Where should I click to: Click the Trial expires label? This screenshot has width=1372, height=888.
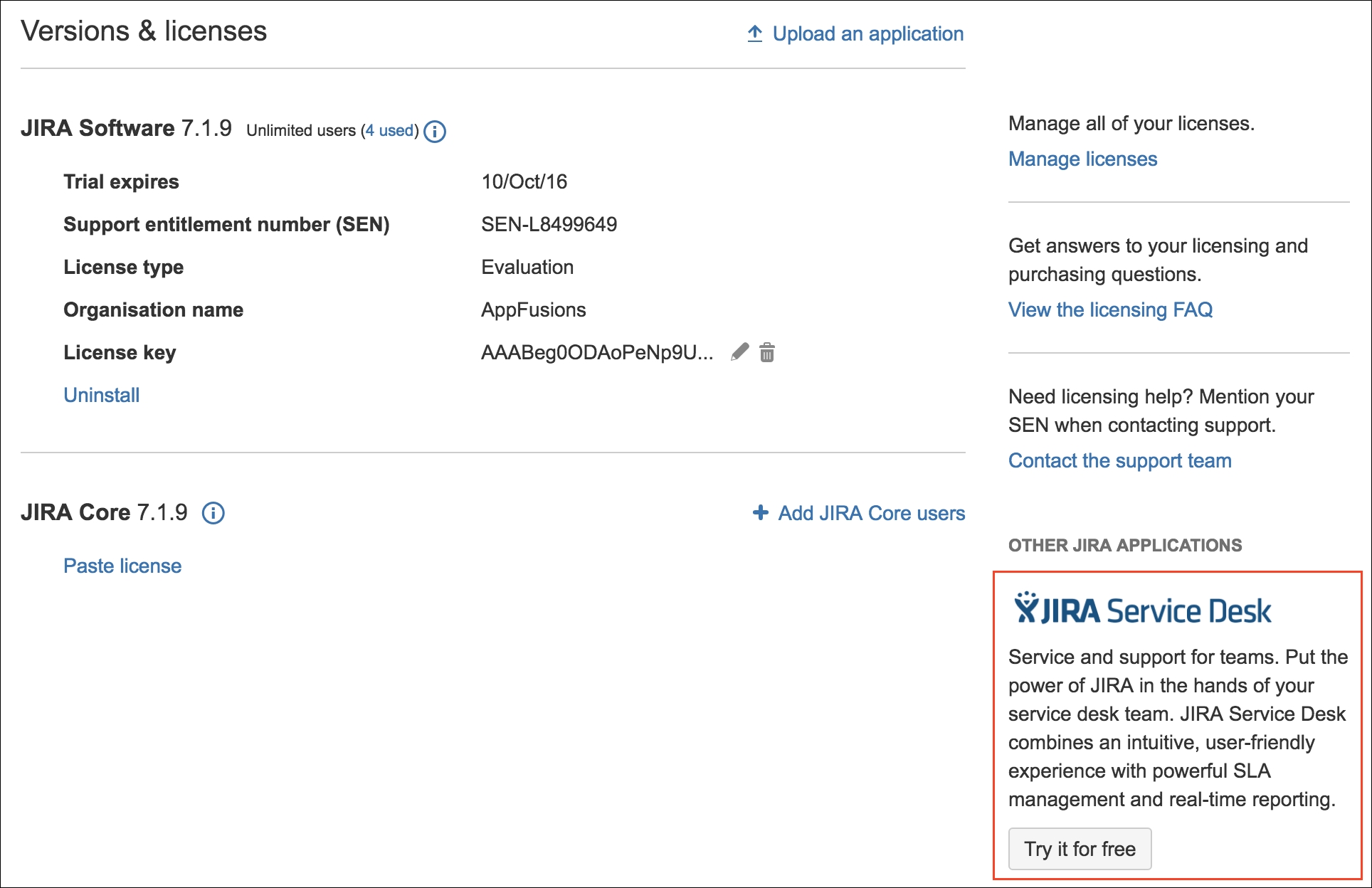point(121,181)
